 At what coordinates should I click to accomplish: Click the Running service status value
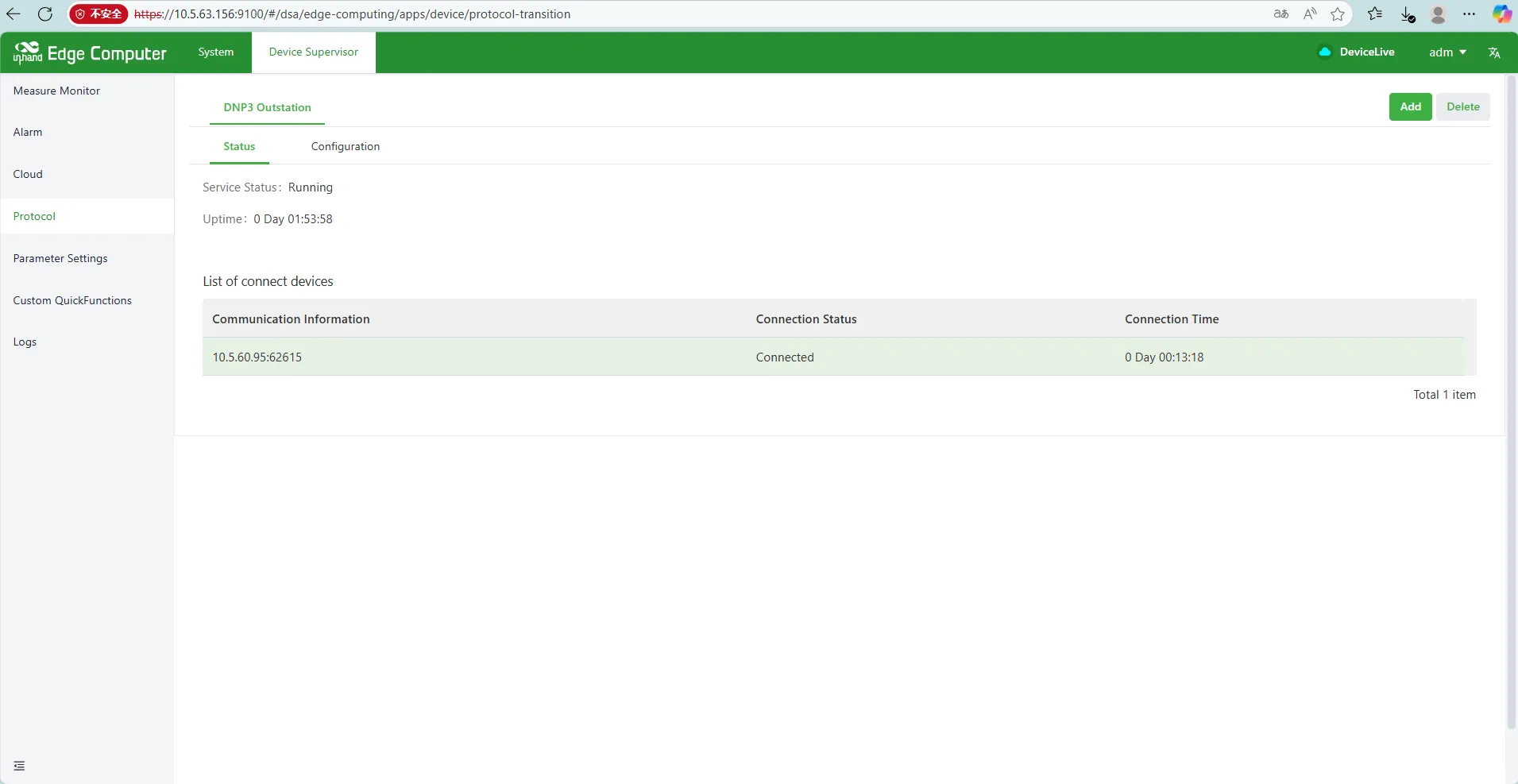pyautogui.click(x=311, y=188)
